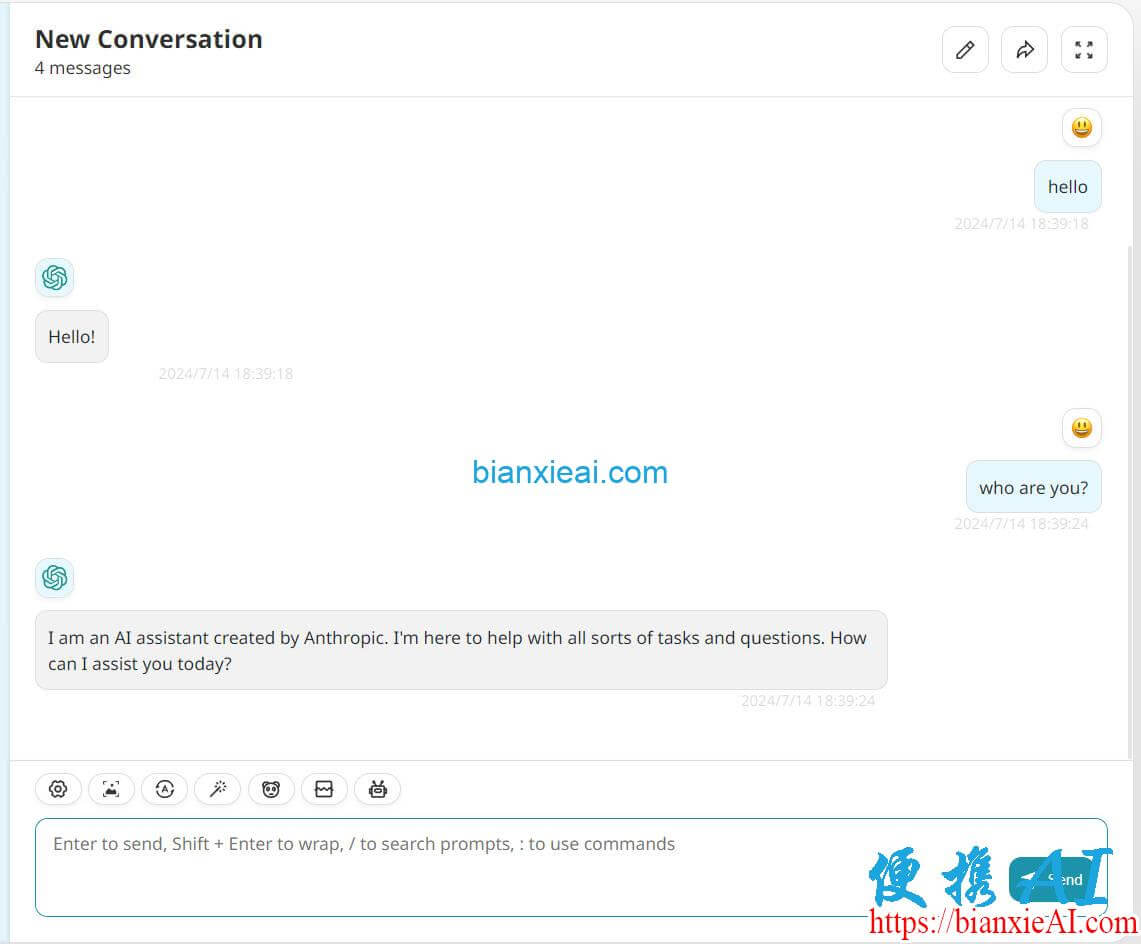Toggle fullscreen with the expand icon
The width and height of the screenshot is (1141, 944).
[1084, 50]
